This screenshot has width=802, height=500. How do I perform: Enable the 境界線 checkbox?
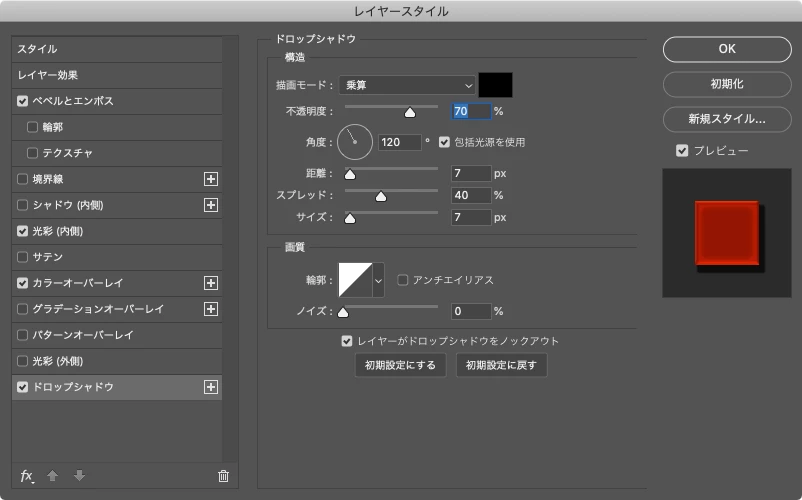(23, 179)
